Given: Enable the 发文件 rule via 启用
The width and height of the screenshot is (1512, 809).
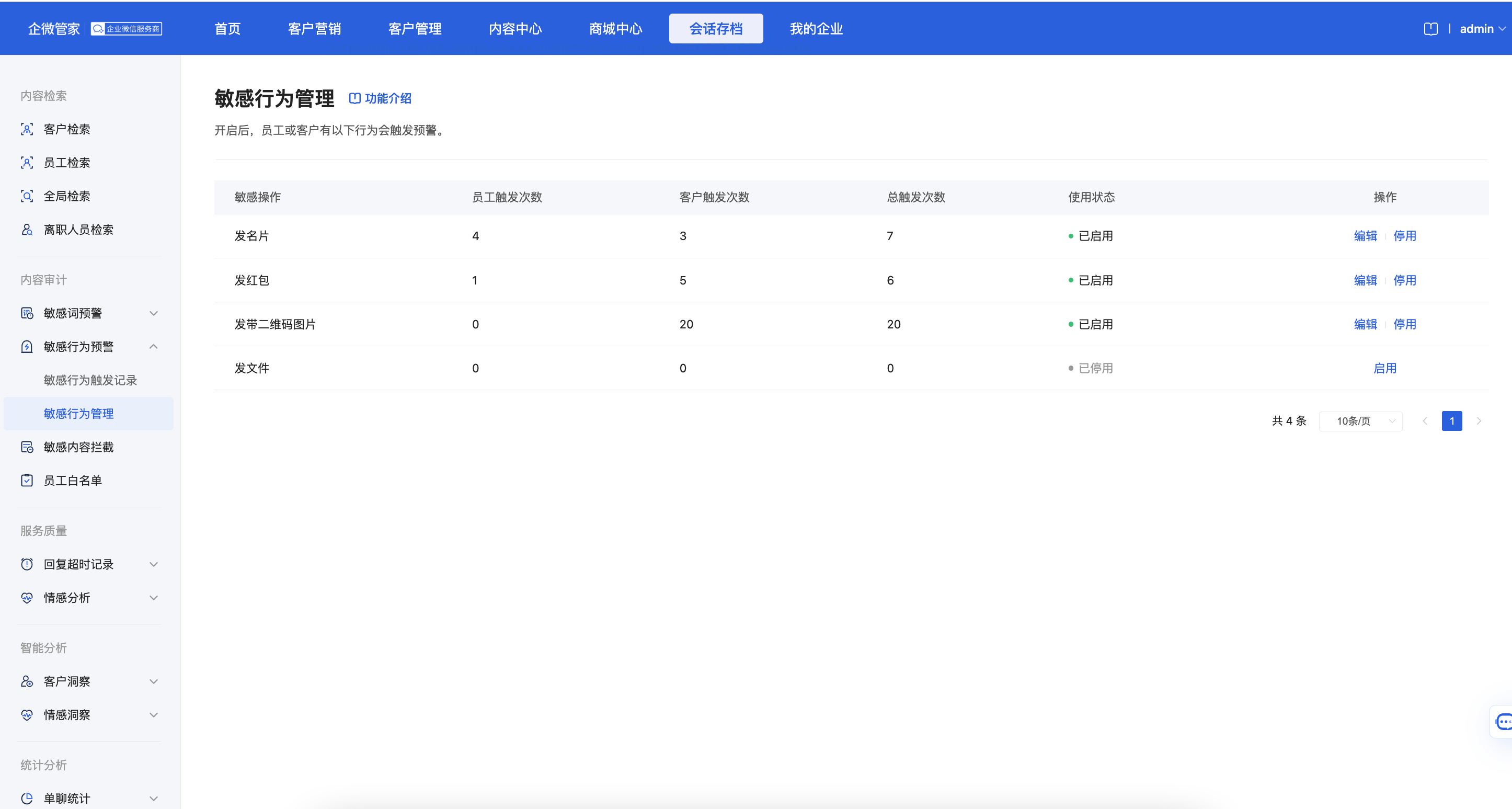Looking at the screenshot, I should pos(1384,368).
